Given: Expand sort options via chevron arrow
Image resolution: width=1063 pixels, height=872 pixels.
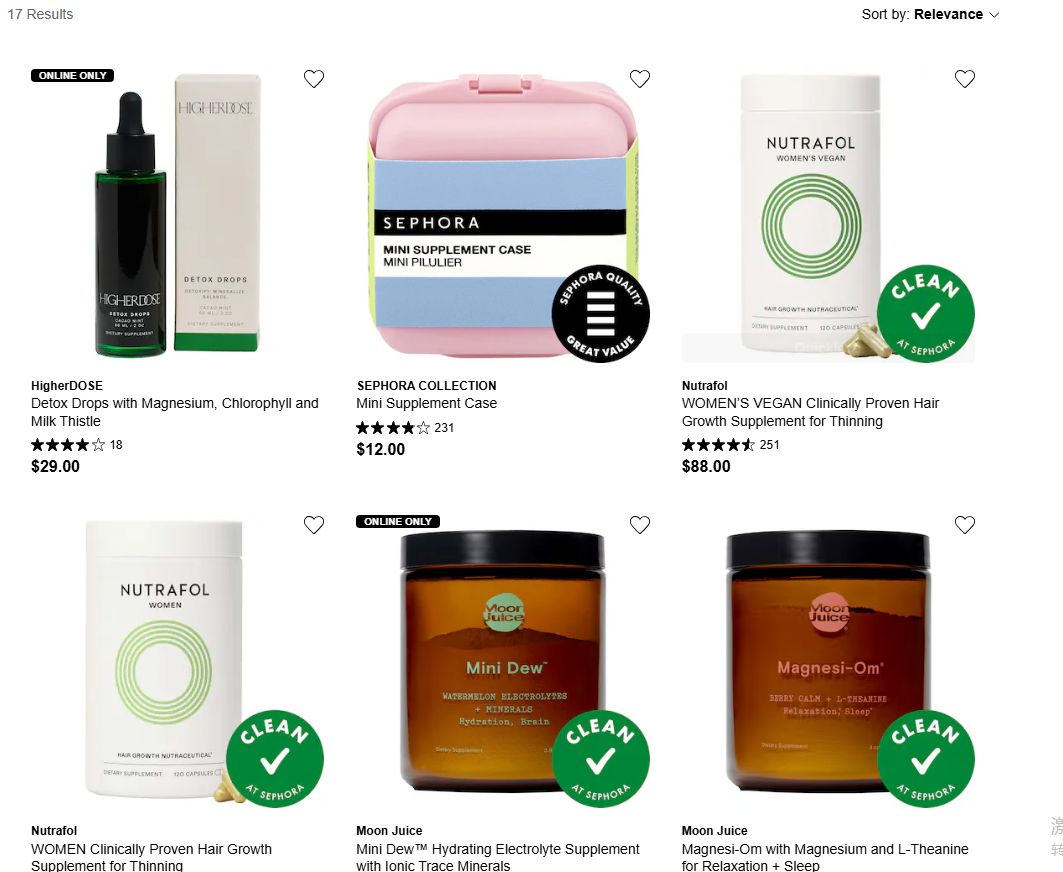Looking at the screenshot, I should pos(994,15).
